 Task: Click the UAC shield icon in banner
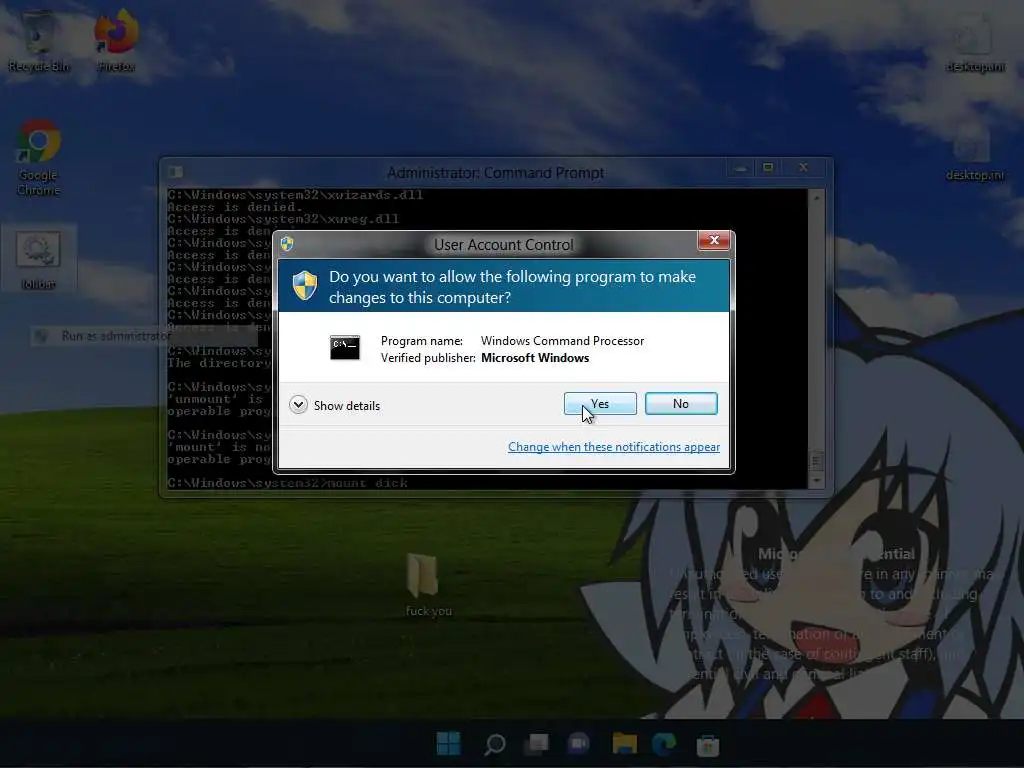tap(304, 286)
